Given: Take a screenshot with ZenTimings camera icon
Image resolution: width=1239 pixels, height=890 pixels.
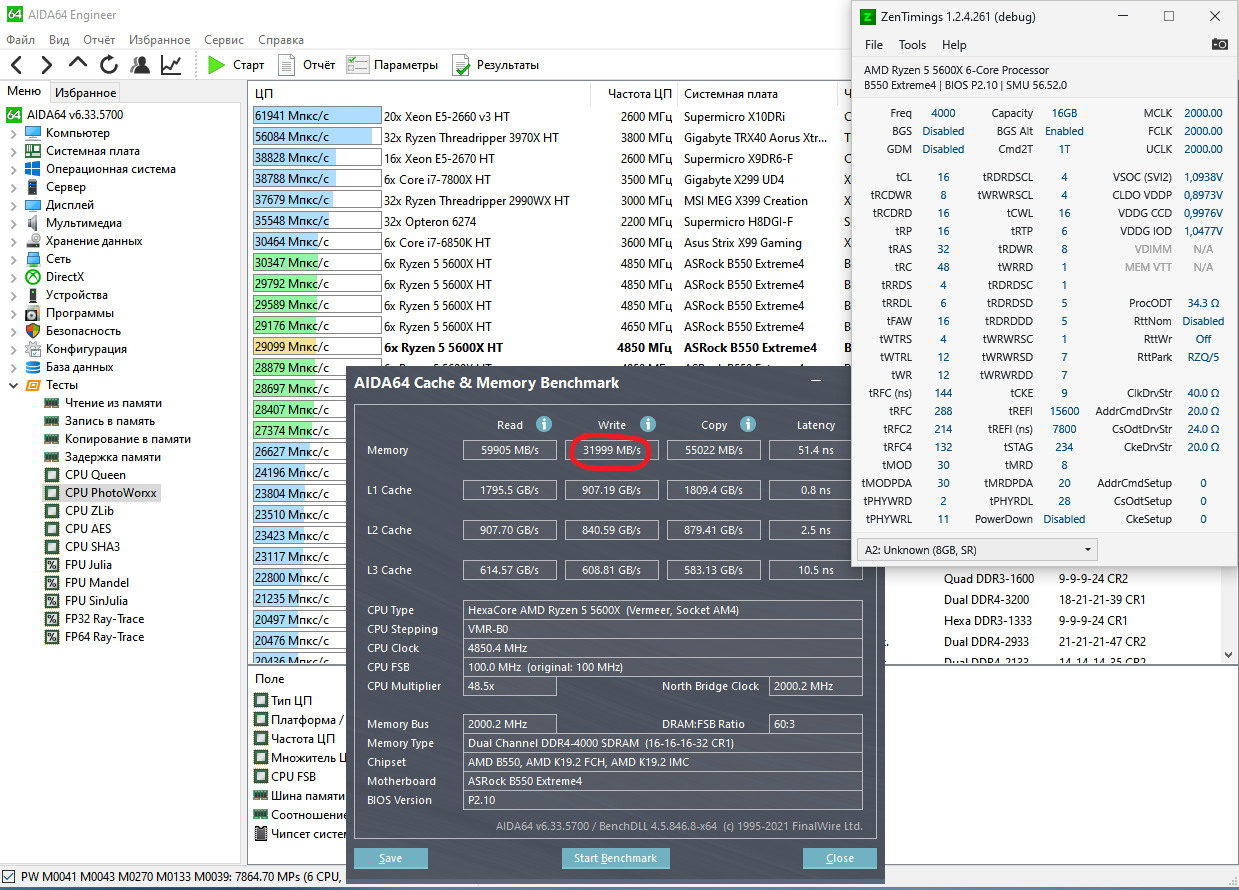Looking at the screenshot, I should click(x=1219, y=45).
